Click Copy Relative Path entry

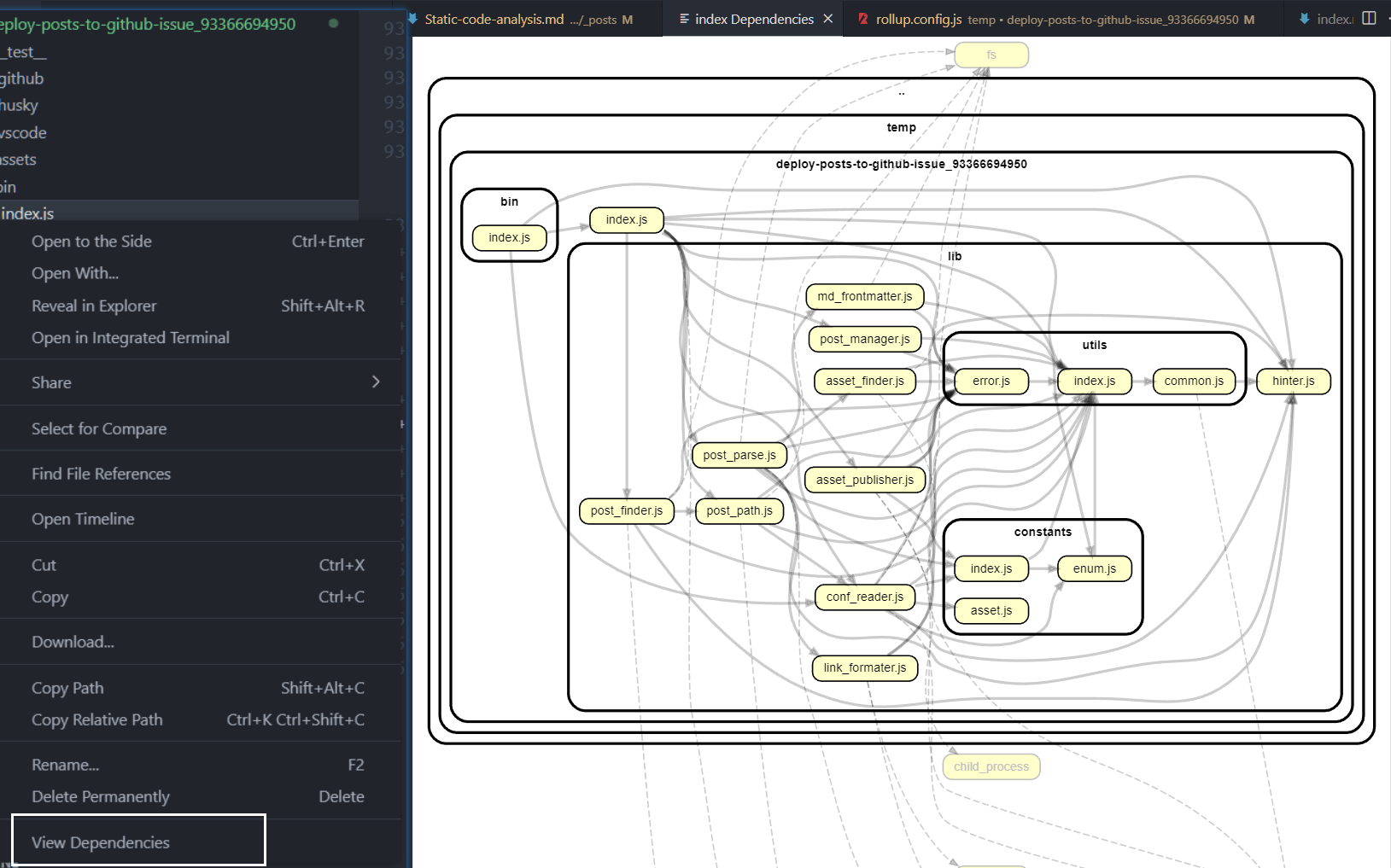[x=96, y=719]
